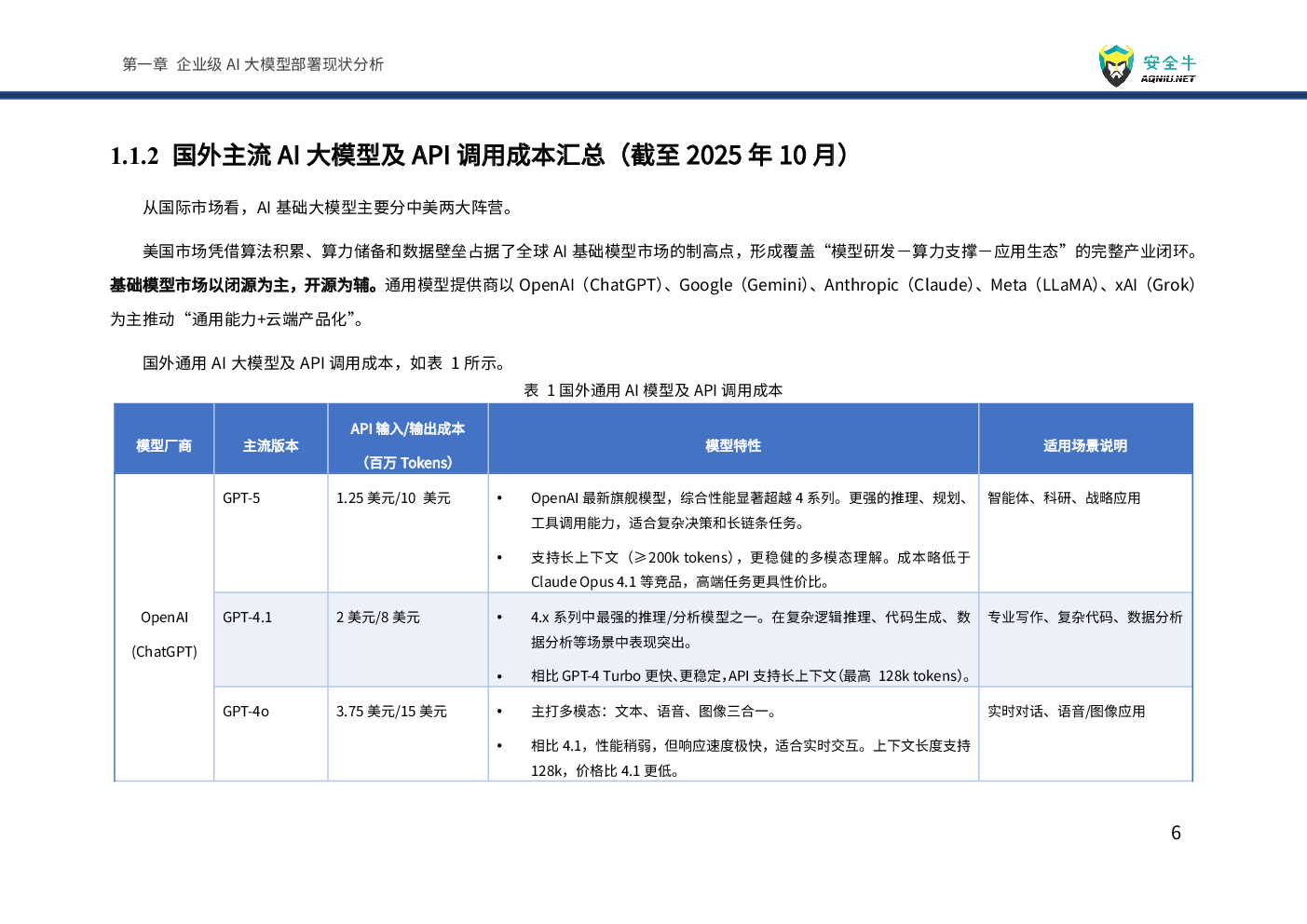Click the OpenAI (ChatGPT) vendor cell
The height and width of the screenshot is (924, 1307).
[x=164, y=634]
